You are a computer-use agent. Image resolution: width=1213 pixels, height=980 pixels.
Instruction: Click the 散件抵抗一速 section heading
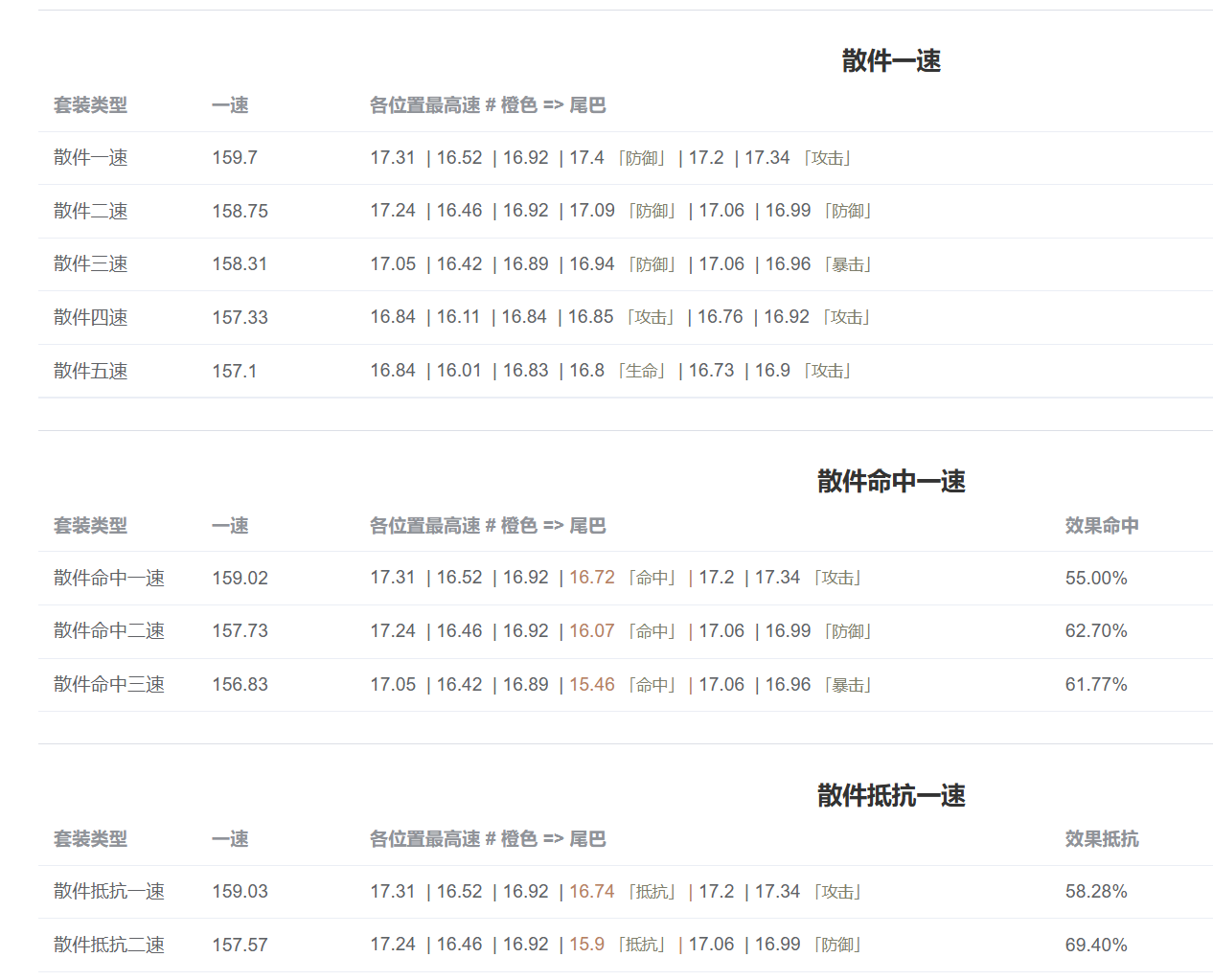pyautogui.click(x=890, y=795)
